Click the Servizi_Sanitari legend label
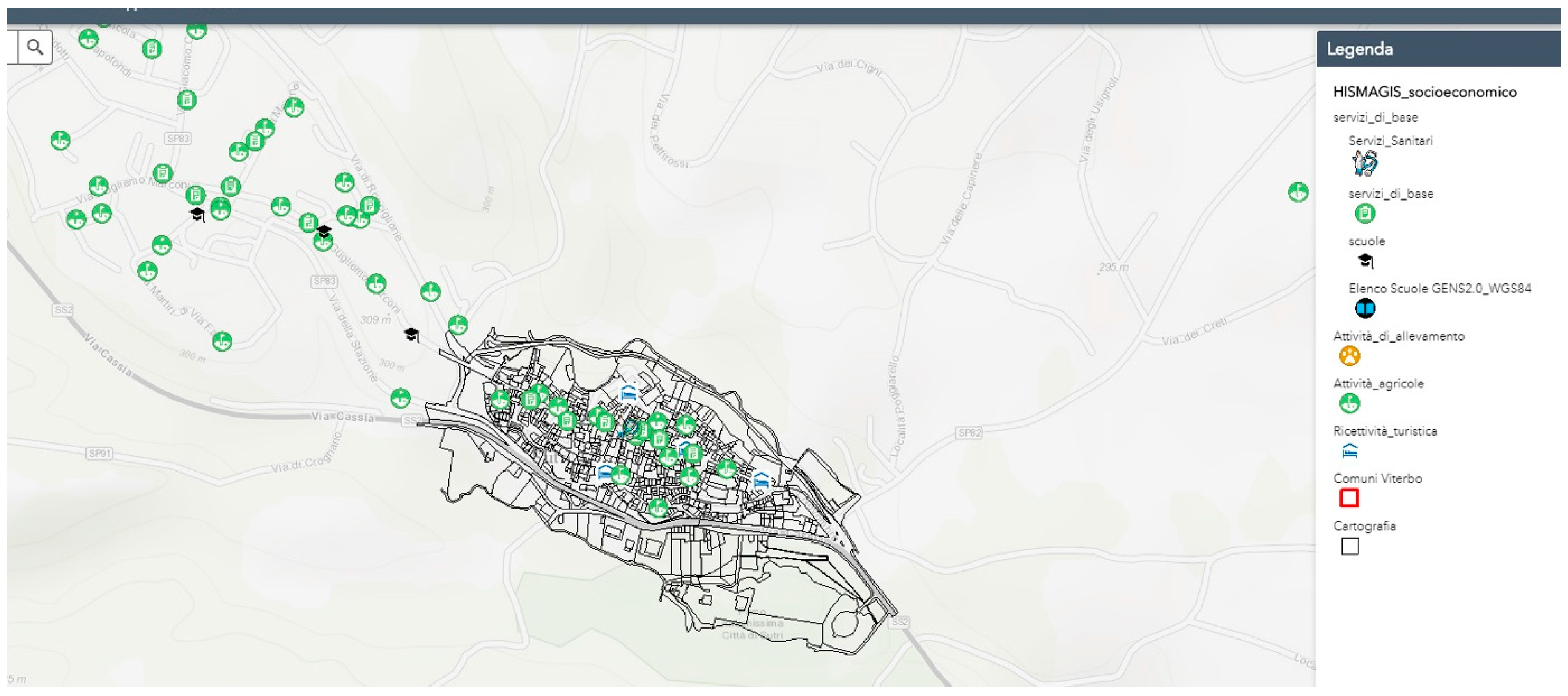Viewport: 1568px width, 696px height. (1390, 141)
